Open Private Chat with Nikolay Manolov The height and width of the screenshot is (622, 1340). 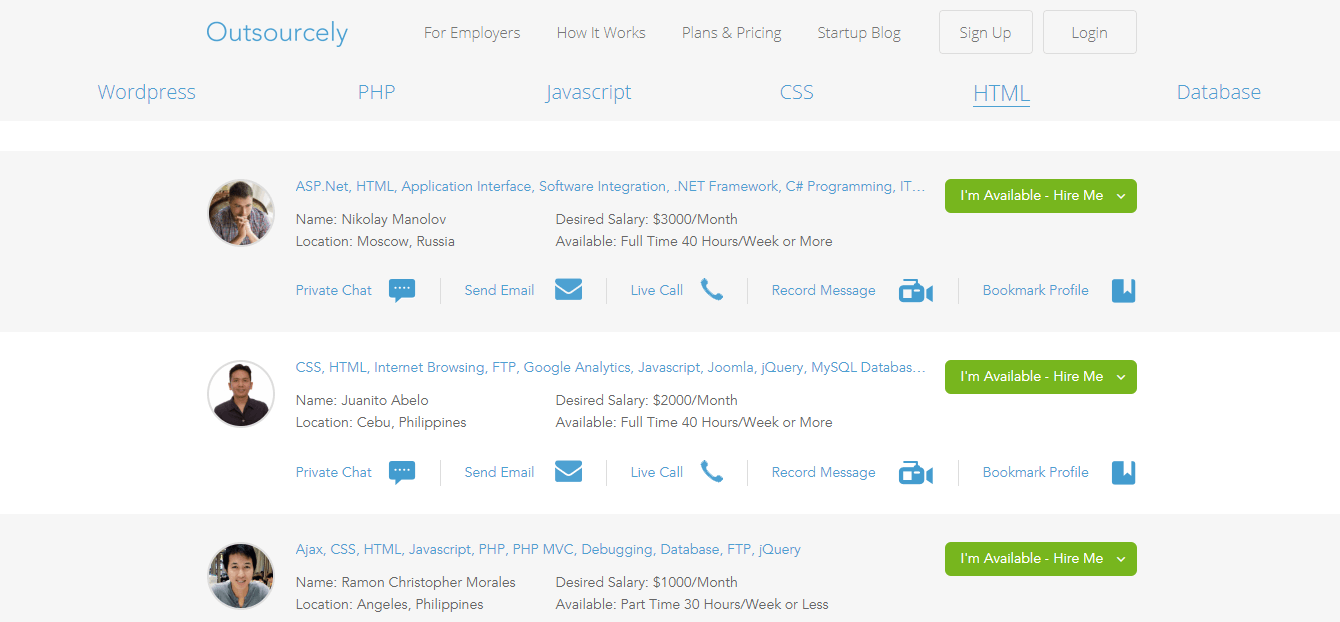pyautogui.click(x=334, y=290)
